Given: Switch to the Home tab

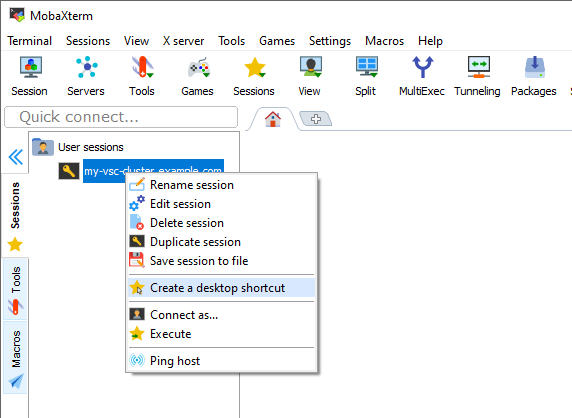Looking at the screenshot, I should click(x=273, y=119).
